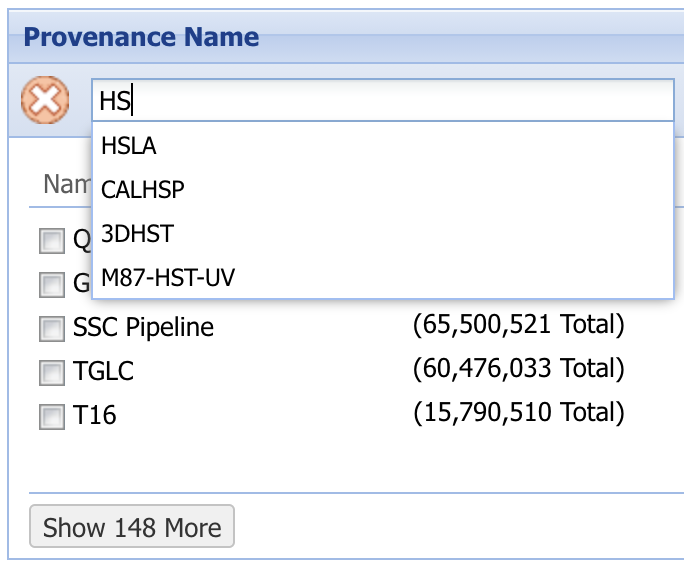
Task: Click the T16 provenance label
Action: pyautogui.click(x=94, y=415)
